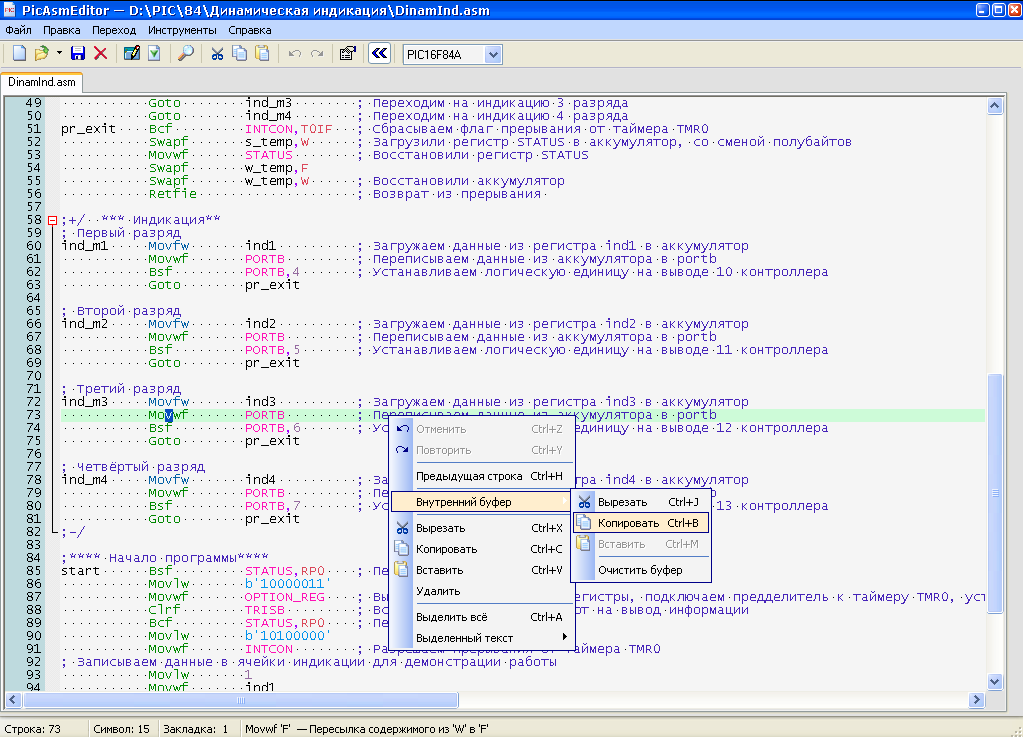Click the double left arrow toolbar button

tap(379, 53)
